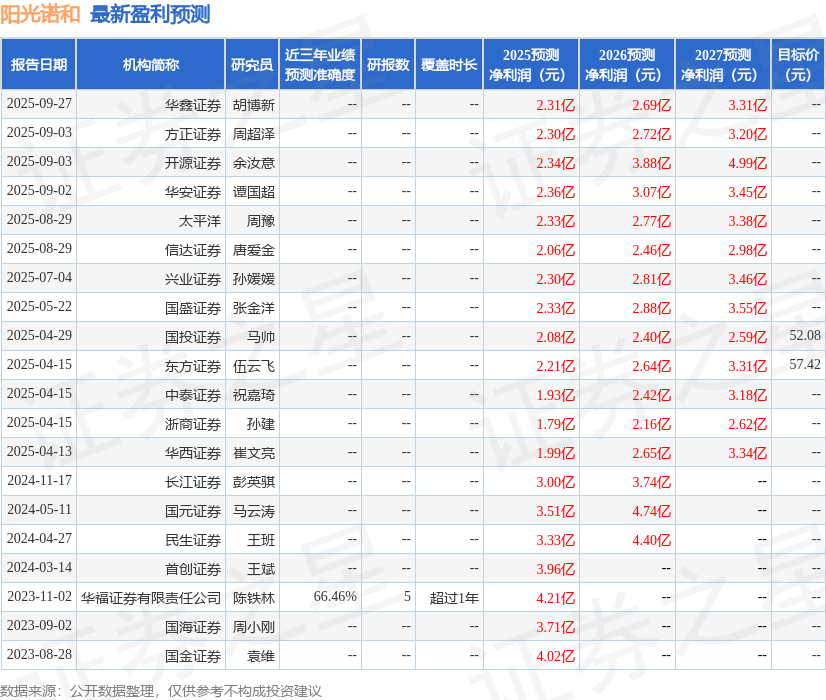Select the date 2025-09-27
This screenshot has width=826, height=700.
[39, 104]
